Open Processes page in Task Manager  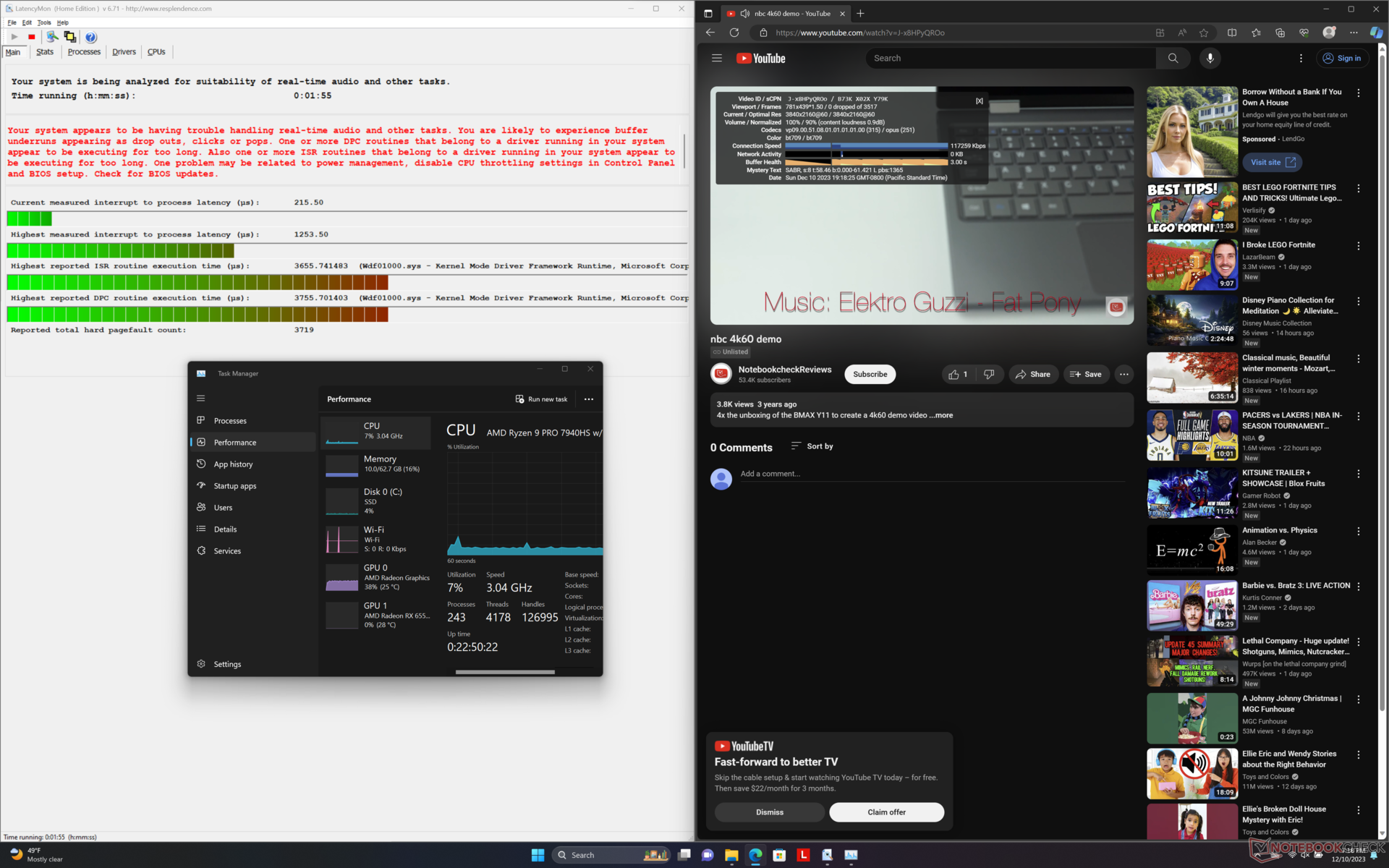click(252, 421)
